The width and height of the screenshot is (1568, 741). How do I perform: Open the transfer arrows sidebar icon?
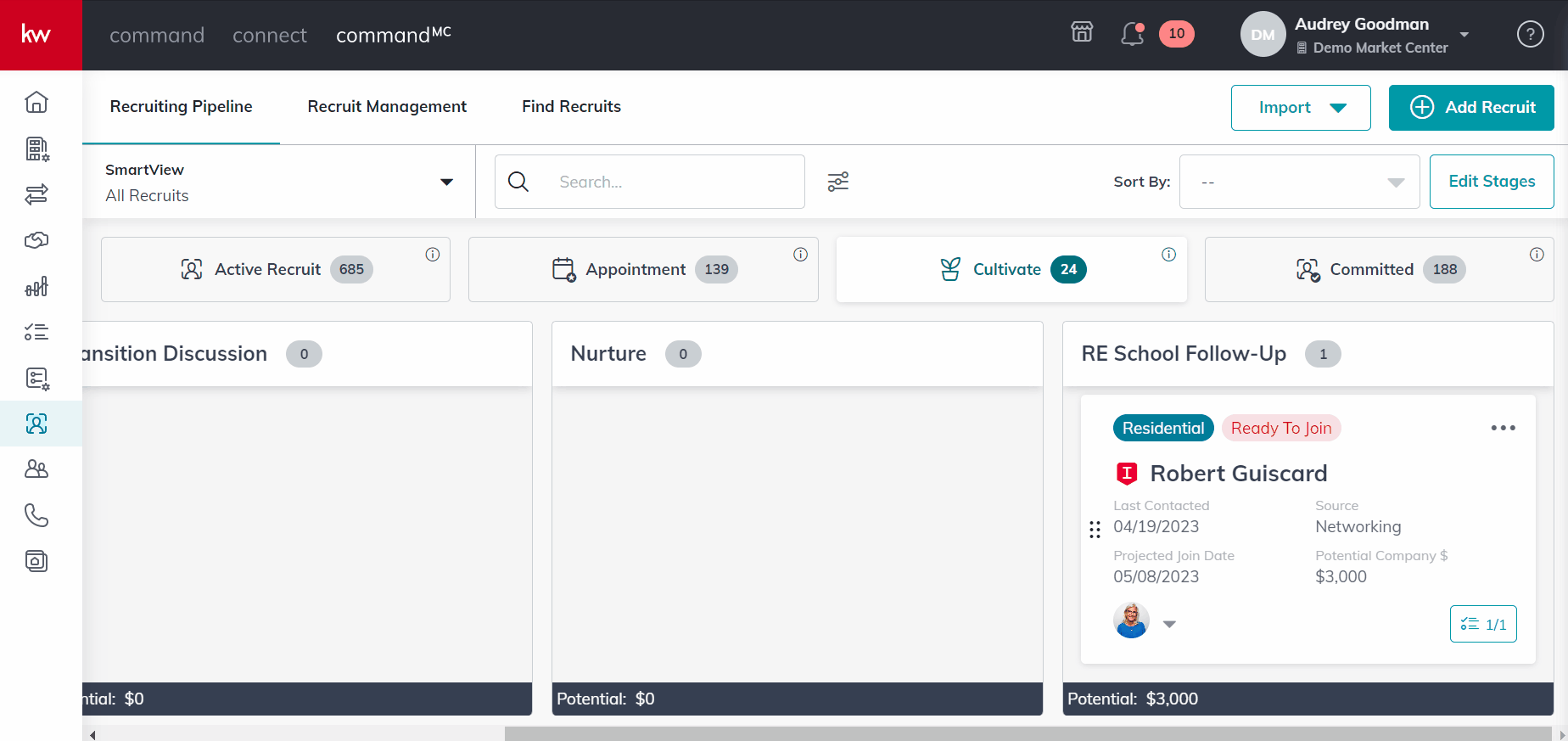click(36, 194)
